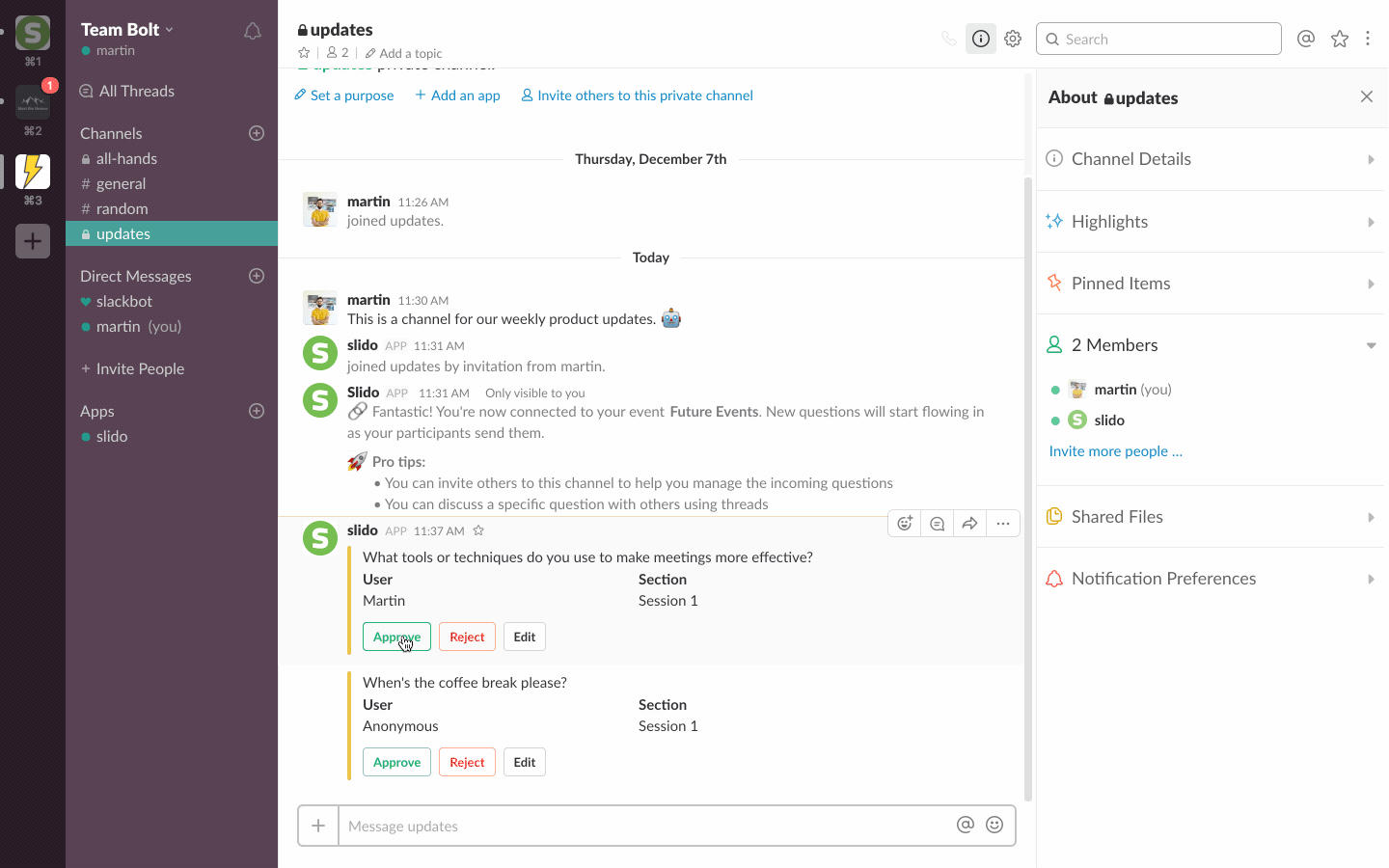
Task: Browse apps with the Apps plus icon
Action: pyautogui.click(x=257, y=411)
